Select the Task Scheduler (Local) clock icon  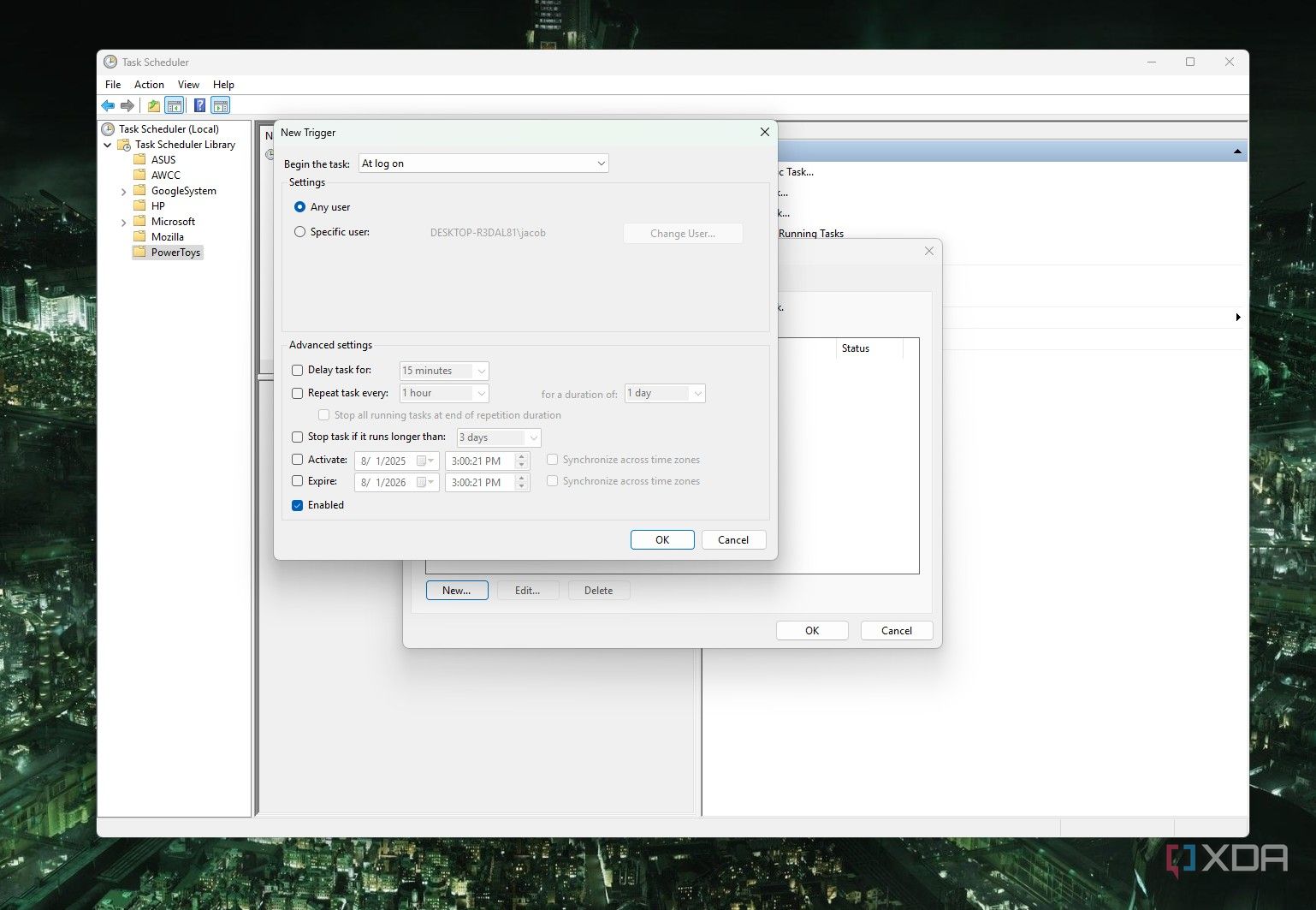[x=108, y=129]
